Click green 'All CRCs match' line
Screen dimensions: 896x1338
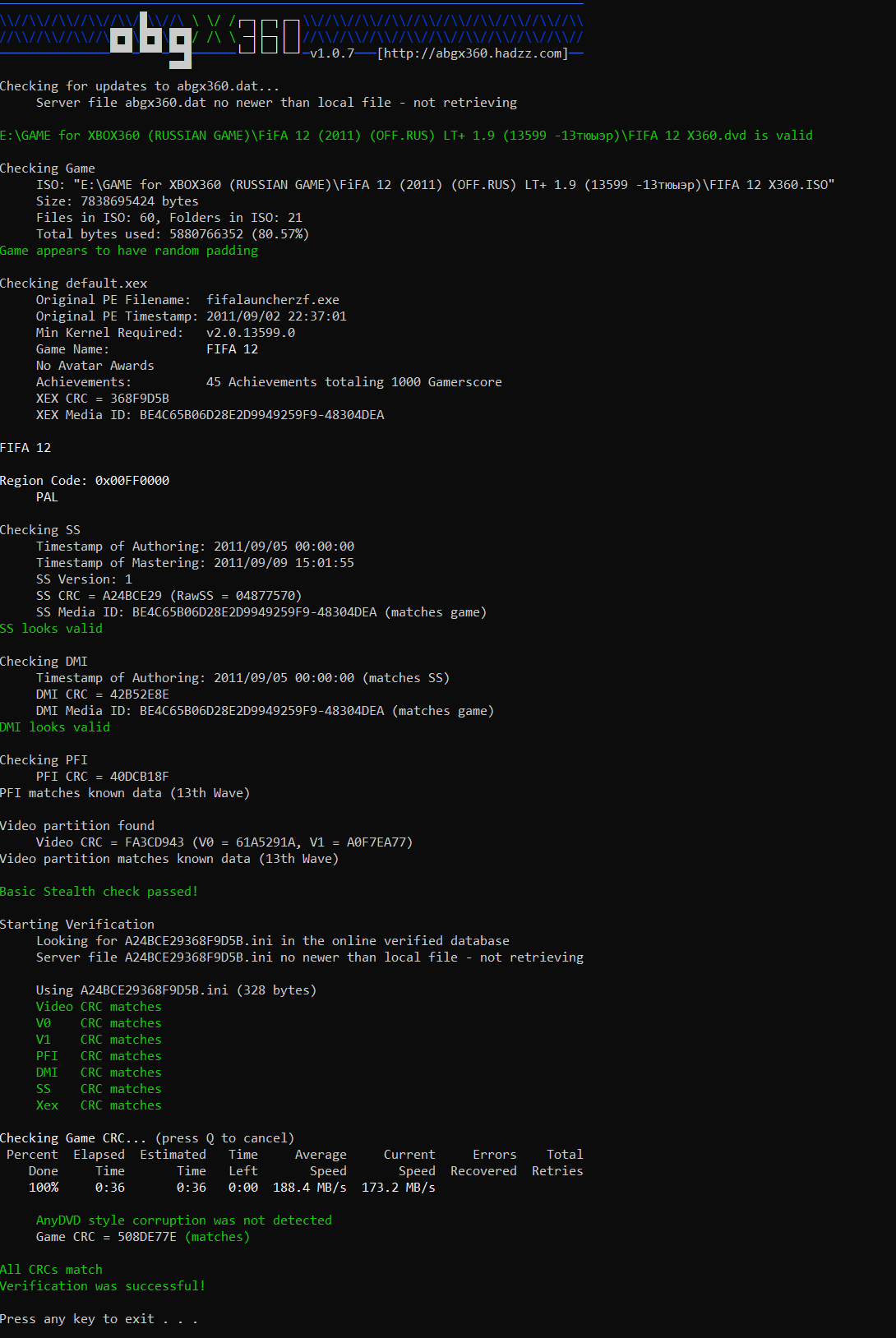pos(51,1270)
